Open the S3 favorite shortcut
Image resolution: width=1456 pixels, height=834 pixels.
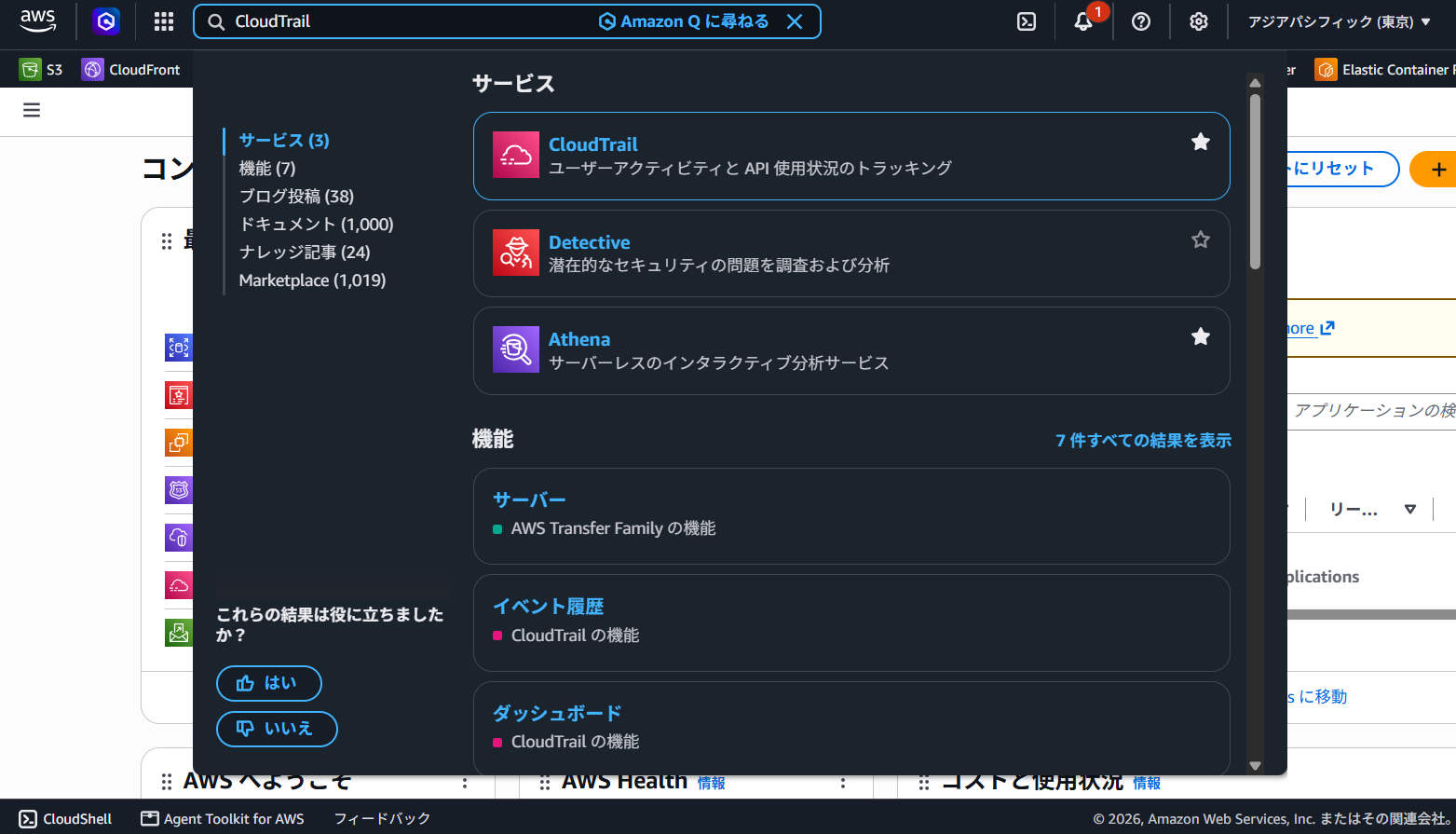41,70
